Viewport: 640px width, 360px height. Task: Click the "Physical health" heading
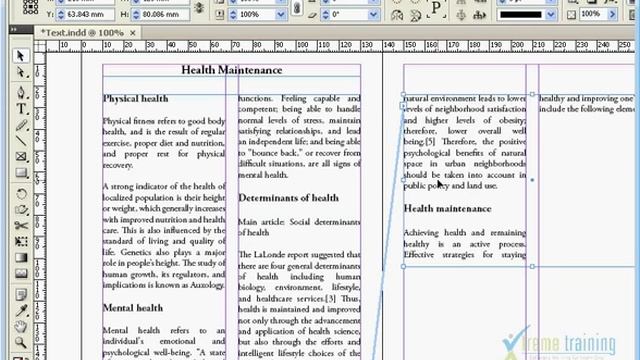136,99
